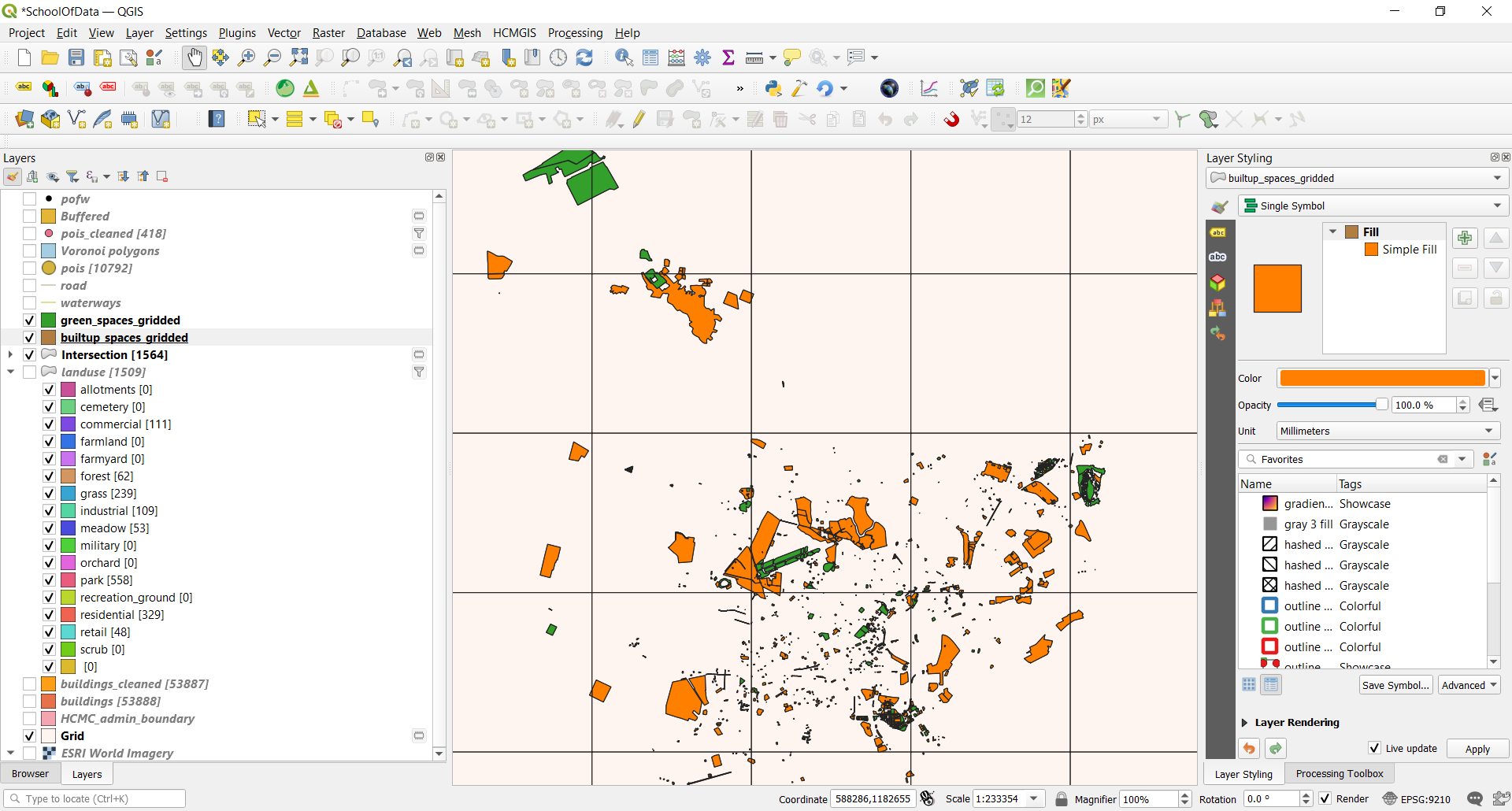Click the Add symbol layer plus icon
The image size is (1512, 811).
(x=1465, y=238)
